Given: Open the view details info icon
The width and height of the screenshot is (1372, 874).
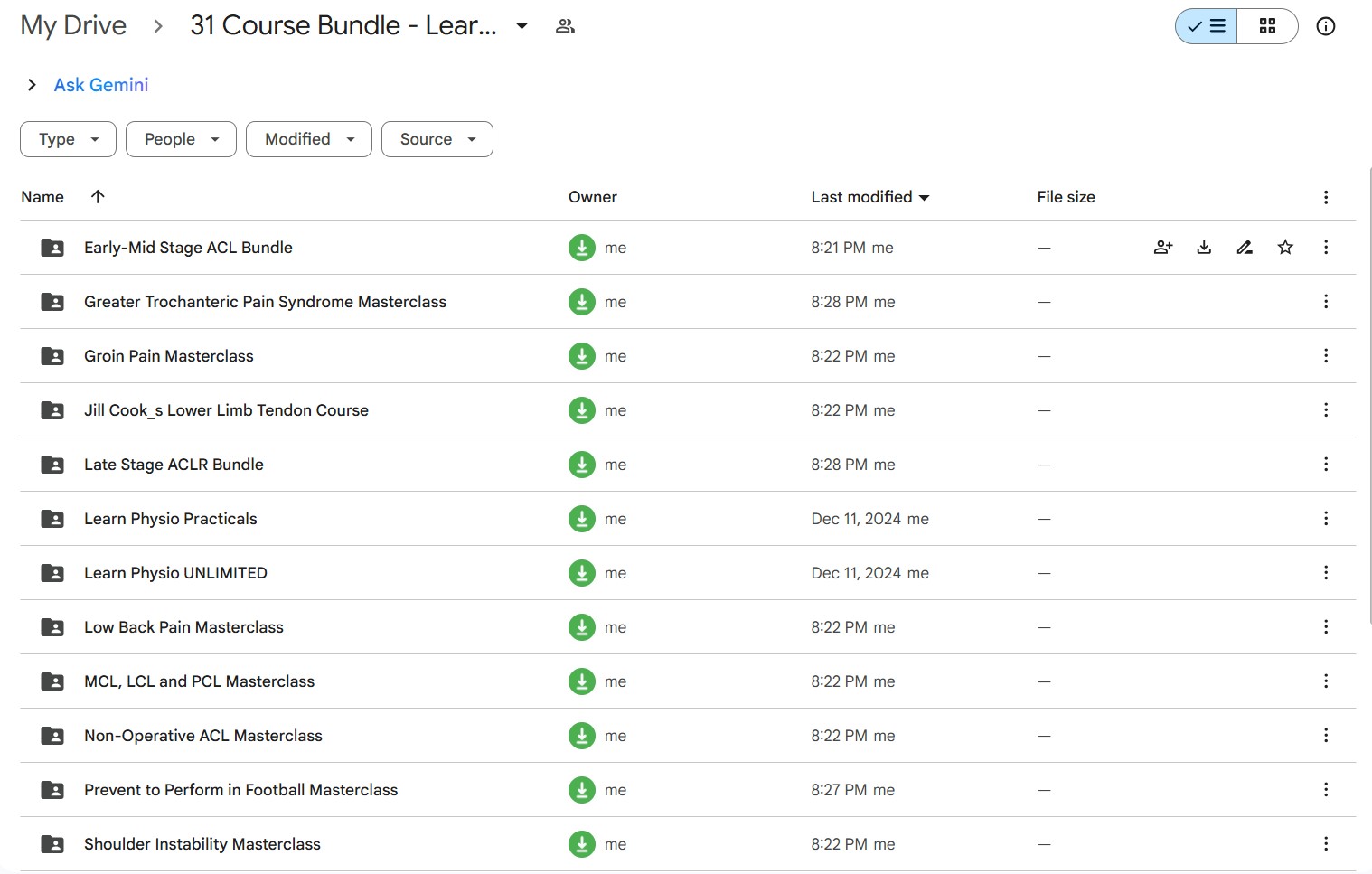Looking at the screenshot, I should 1325,26.
